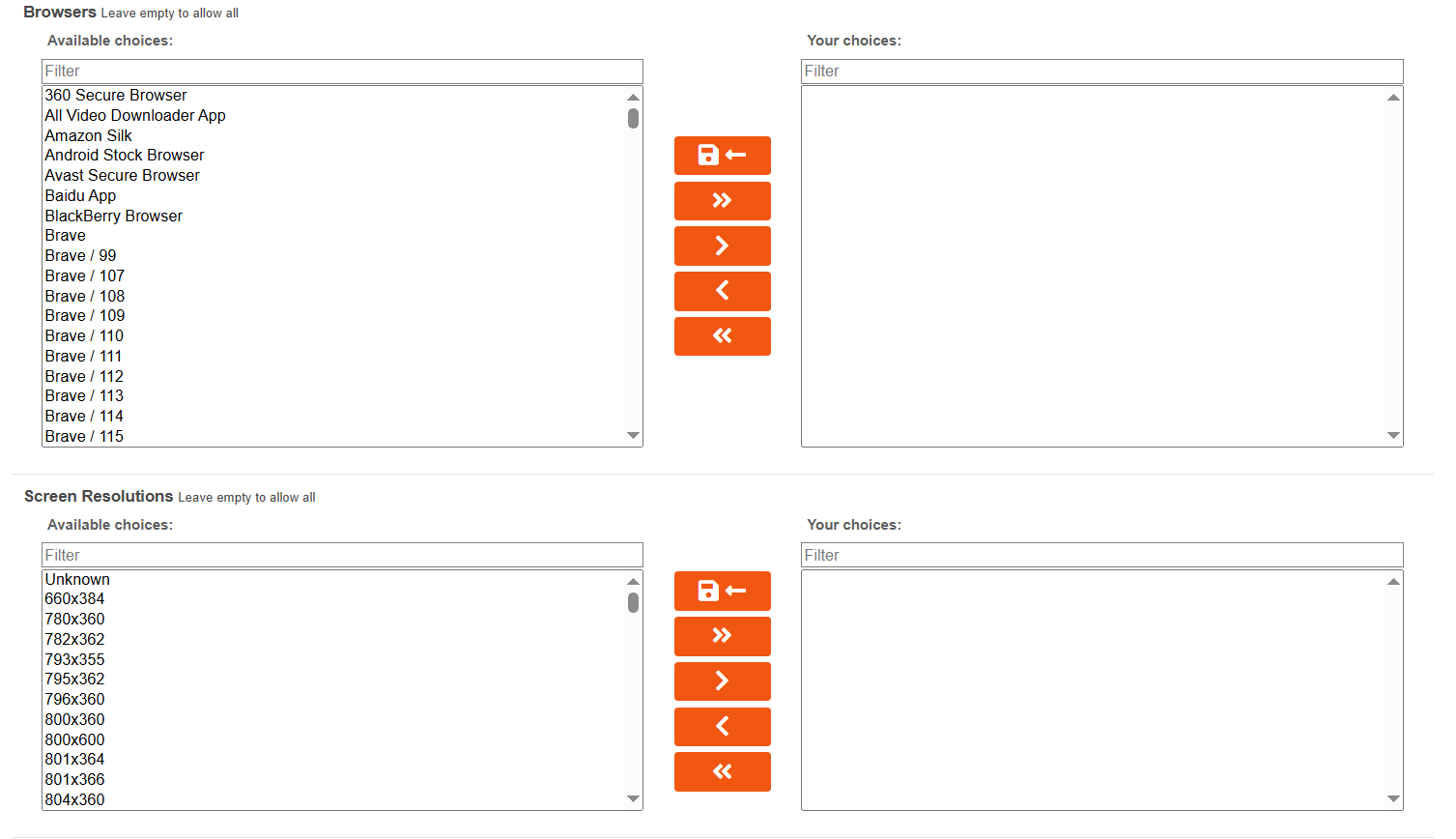Click the chosen browsers list scroll down arrow
This screenshot has height=839, width=1456.
click(1393, 436)
